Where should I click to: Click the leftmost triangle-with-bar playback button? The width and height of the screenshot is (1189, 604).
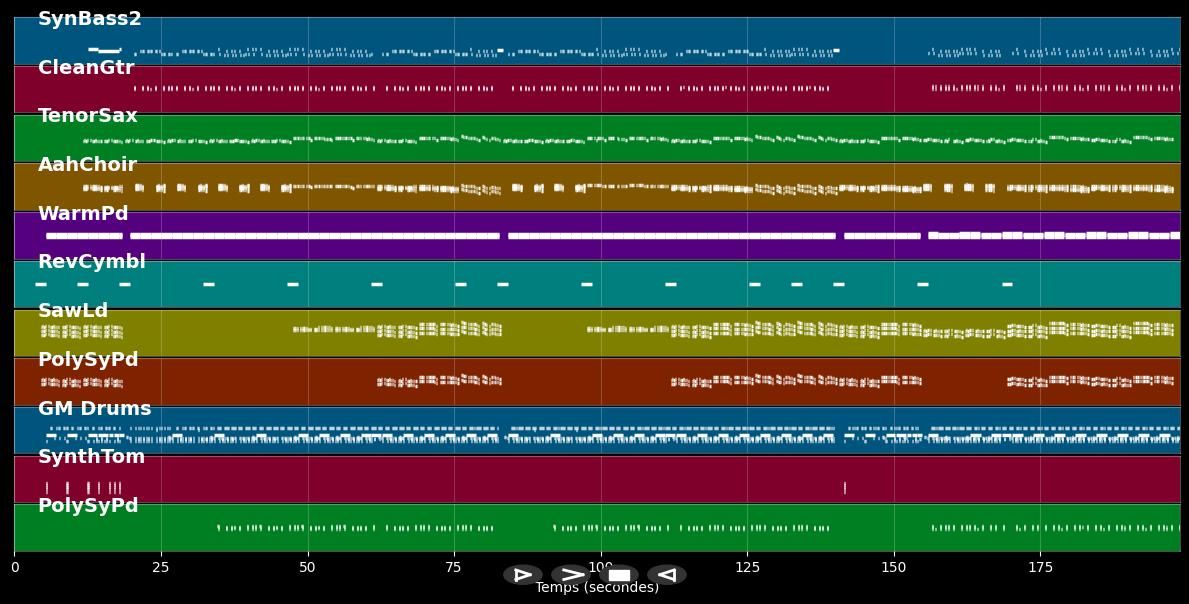tap(523, 575)
